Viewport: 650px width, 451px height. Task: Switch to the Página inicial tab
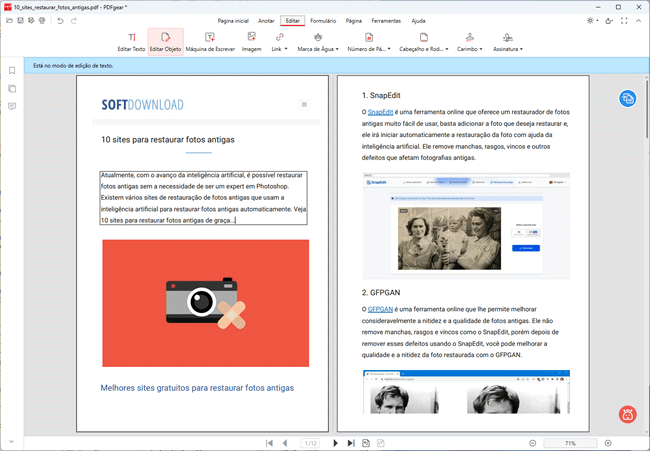click(x=233, y=21)
